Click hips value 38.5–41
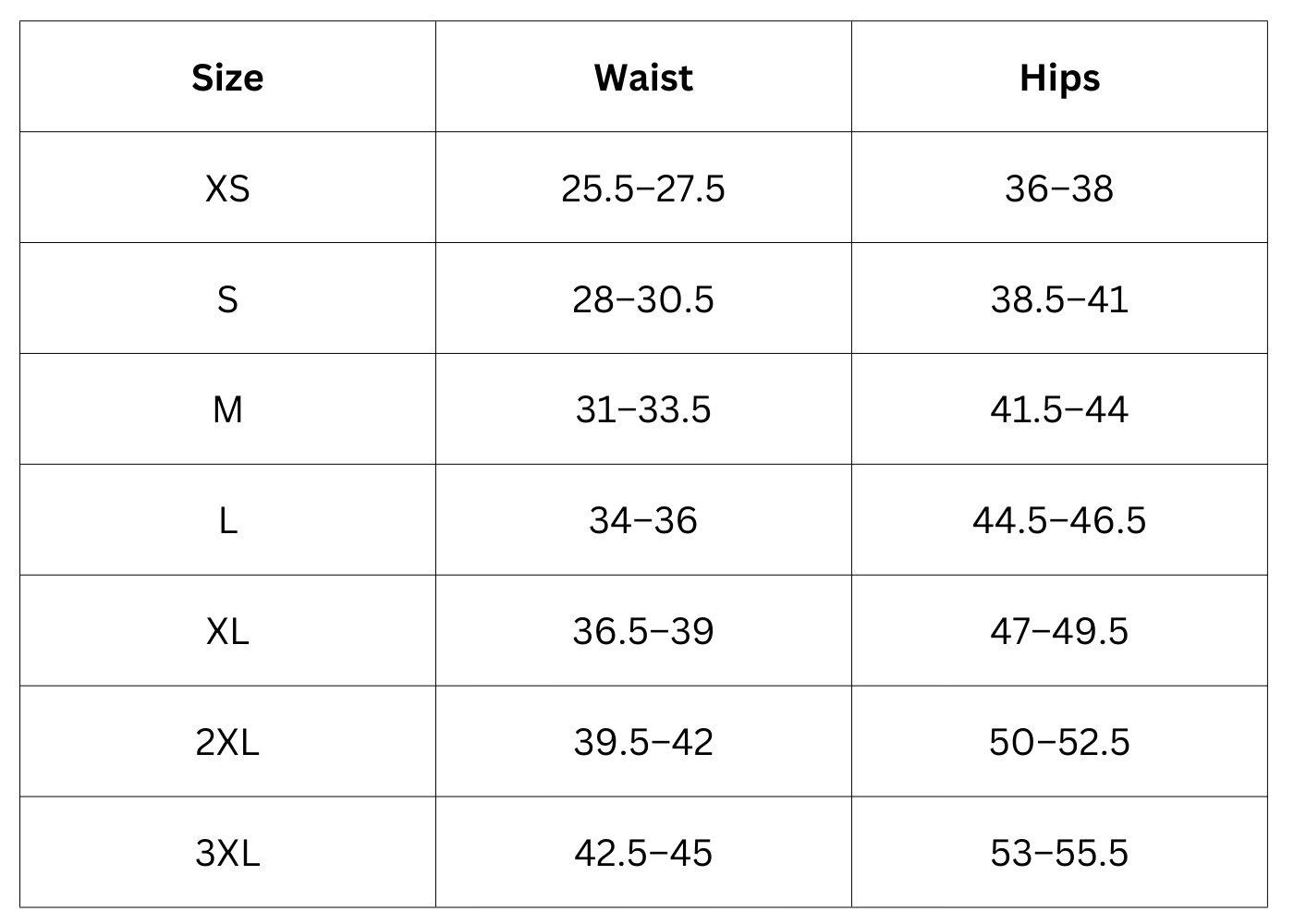This screenshot has height=924, width=1294. (x=1059, y=299)
